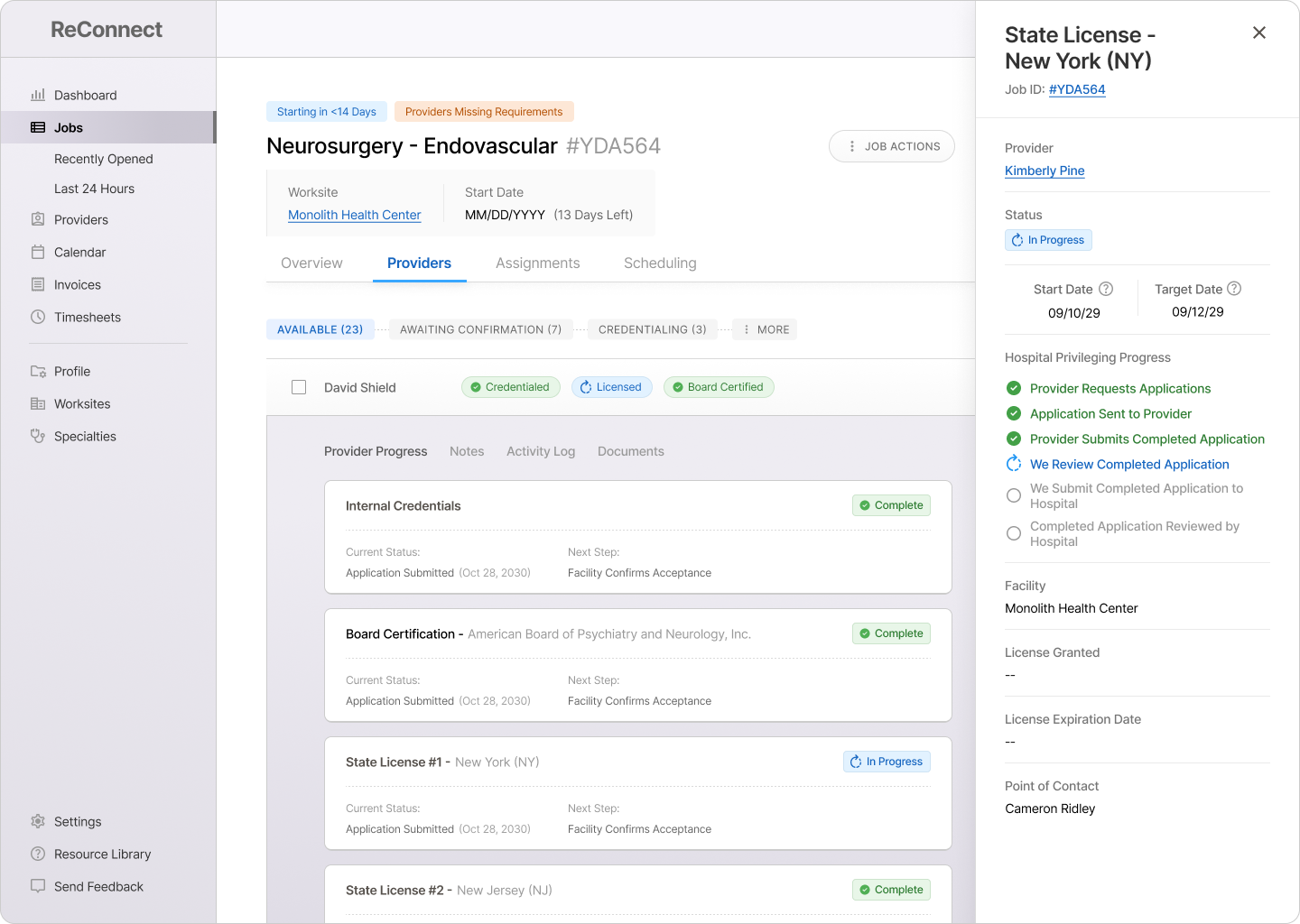This screenshot has width=1300, height=924.
Task: Click the Target Date help icon
Action: (1234, 289)
